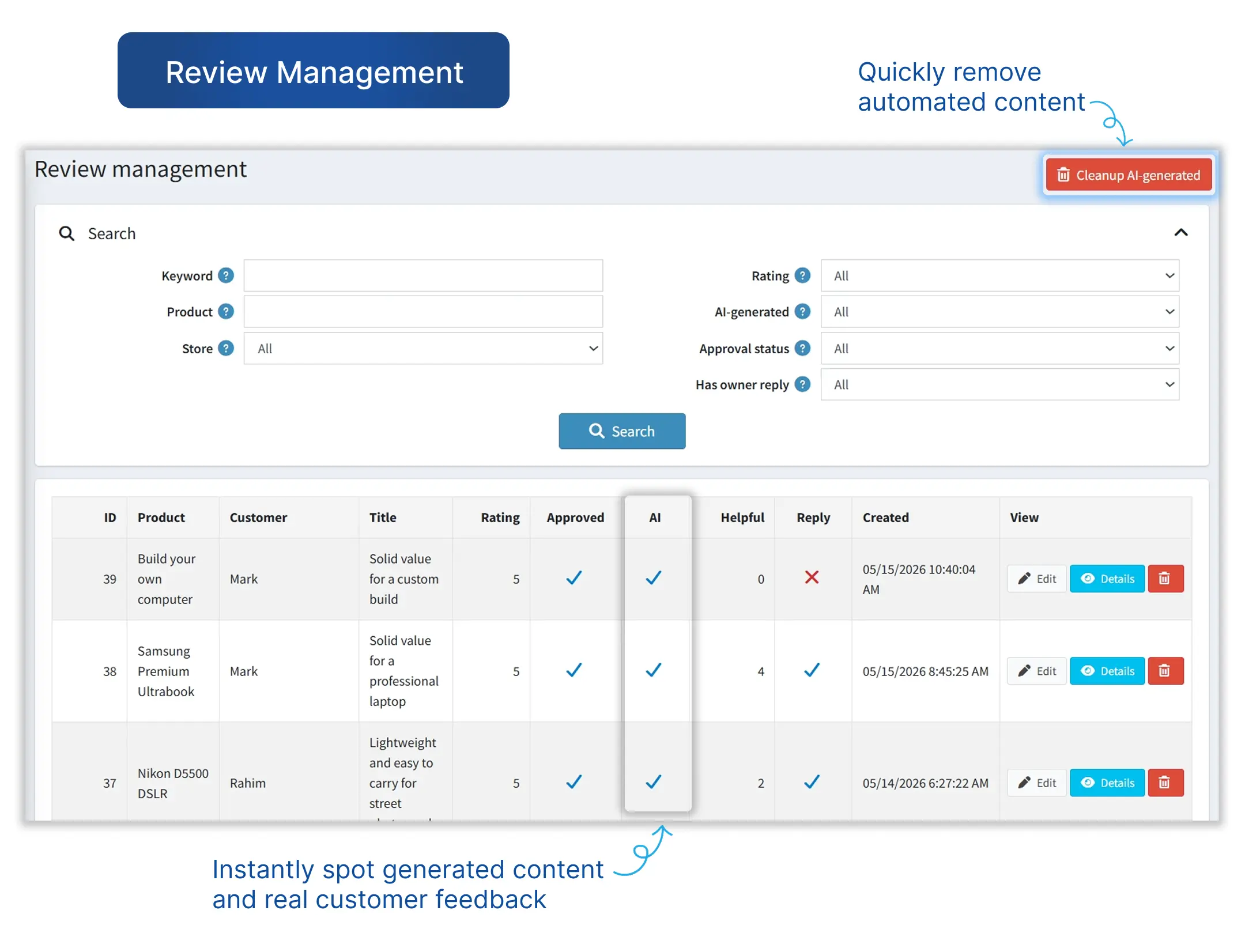Open the Store dropdown
The width and height of the screenshot is (1245, 952).
pos(423,348)
